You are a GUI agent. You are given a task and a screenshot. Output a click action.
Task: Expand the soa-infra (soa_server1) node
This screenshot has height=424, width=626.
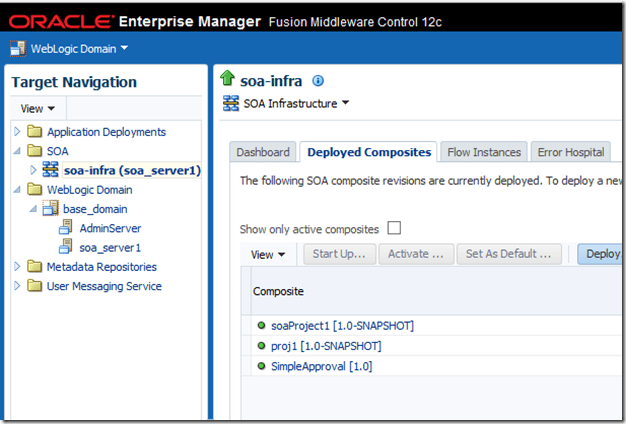33,170
